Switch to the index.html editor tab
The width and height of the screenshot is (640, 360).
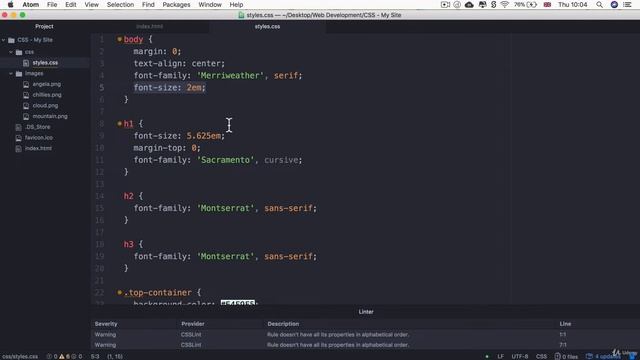pyautogui.click(x=149, y=27)
